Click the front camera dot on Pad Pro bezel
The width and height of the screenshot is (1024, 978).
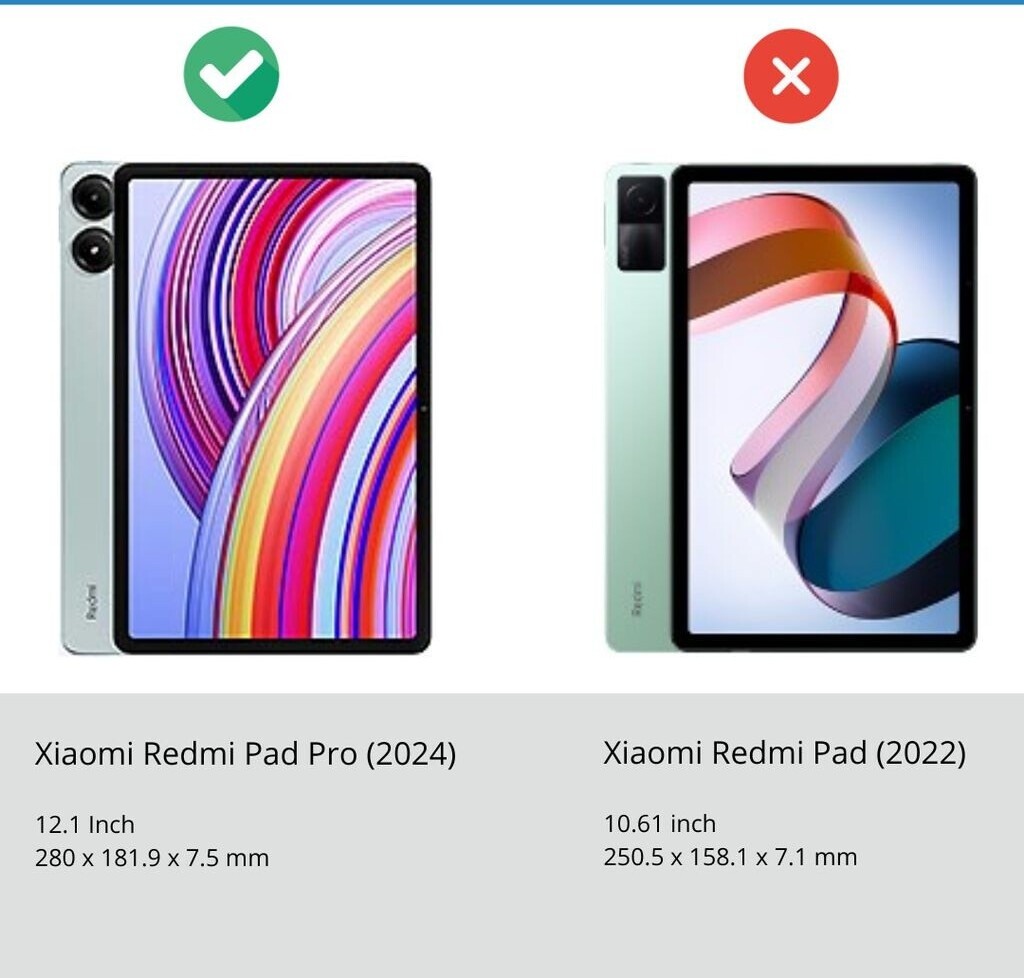point(423,409)
